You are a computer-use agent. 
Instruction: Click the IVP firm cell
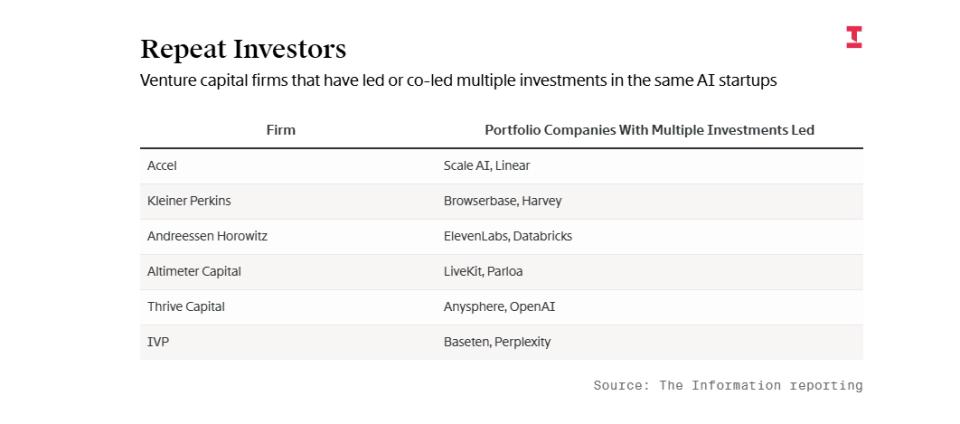click(x=158, y=342)
